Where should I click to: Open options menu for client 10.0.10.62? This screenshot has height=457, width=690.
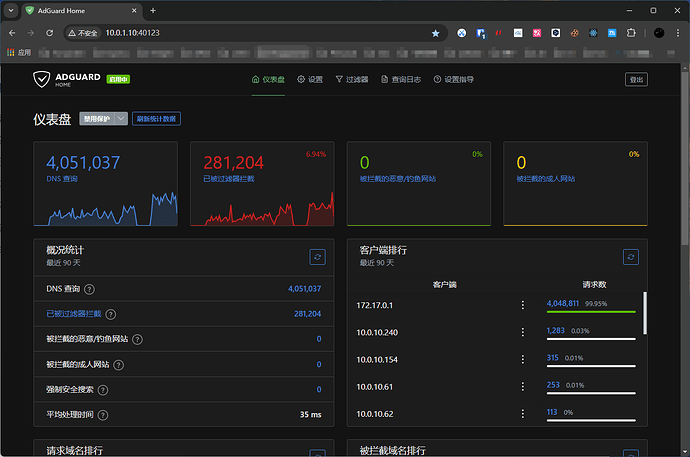[x=523, y=414]
